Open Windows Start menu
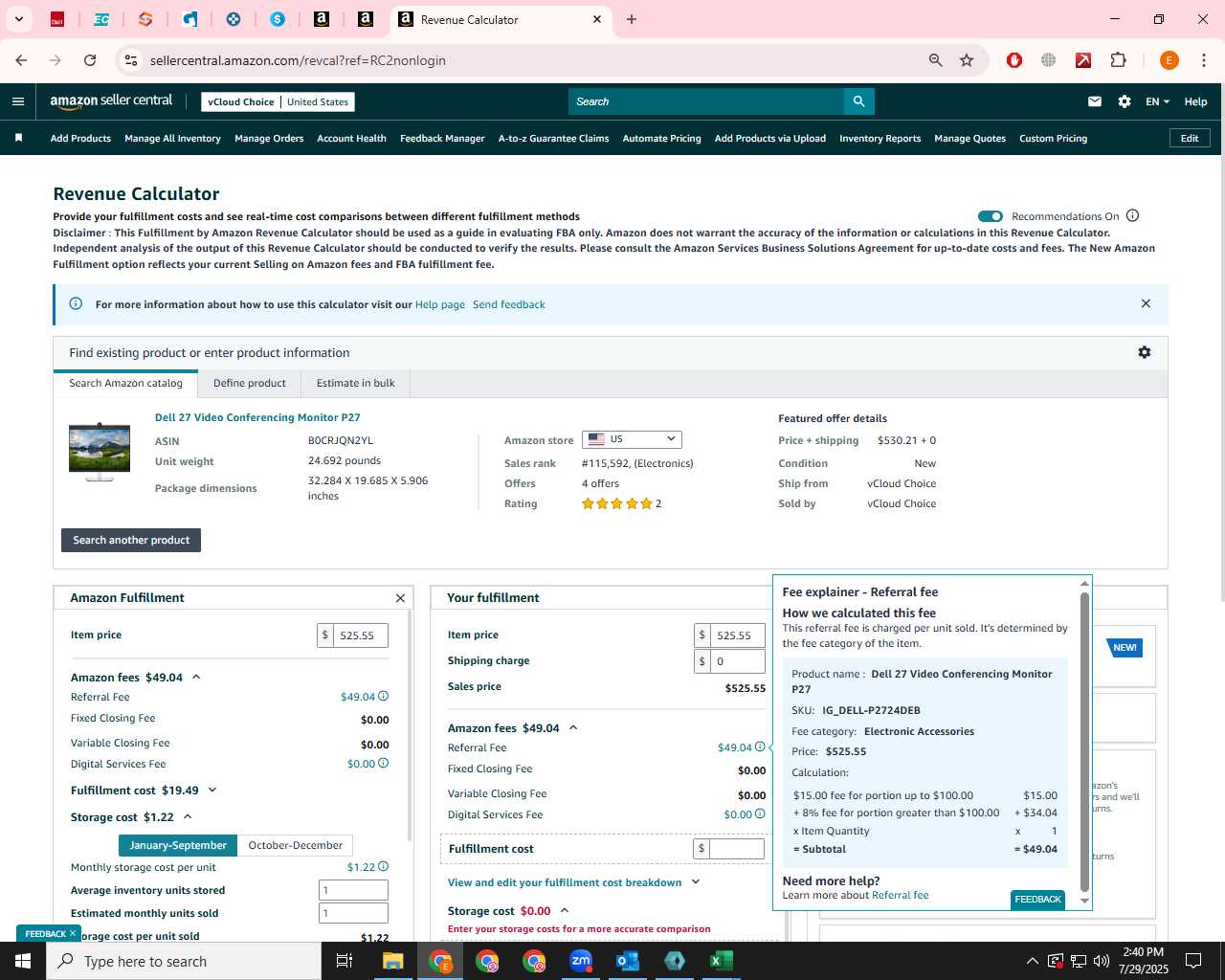The height and width of the screenshot is (980, 1225). tap(23, 961)
